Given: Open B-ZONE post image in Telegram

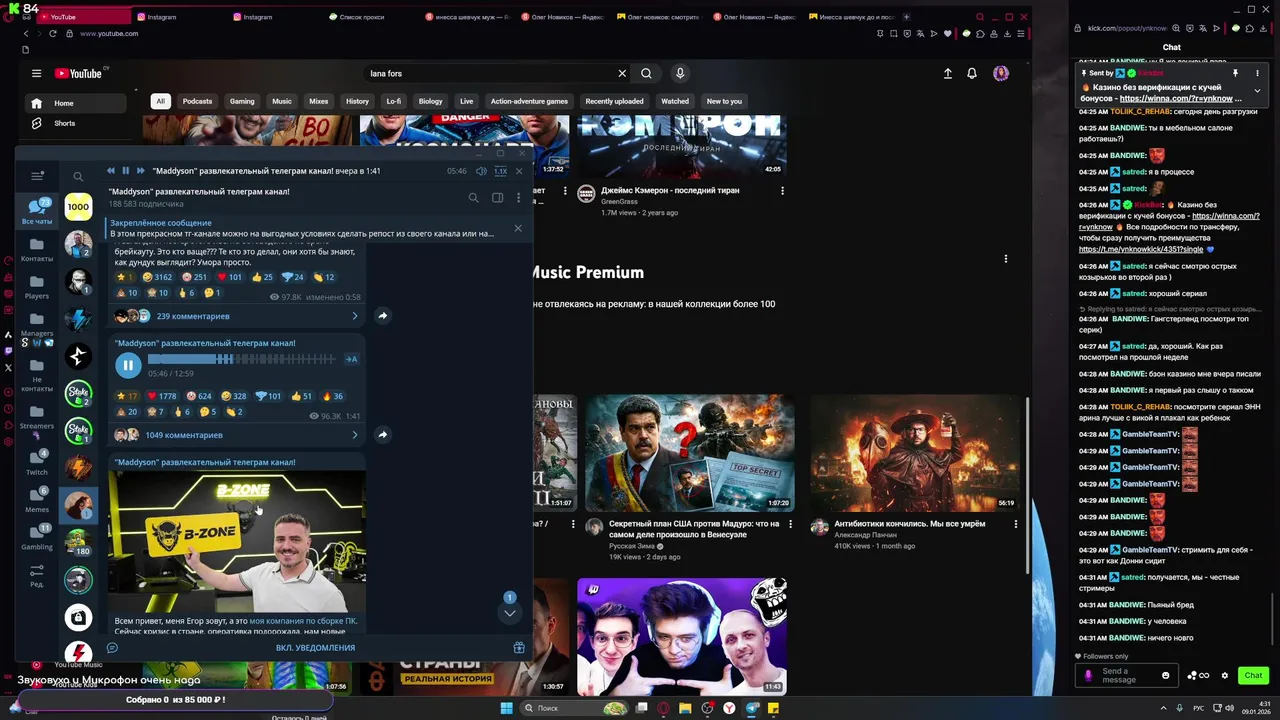Looking at the screenshot, I should (x=237, y=541).
